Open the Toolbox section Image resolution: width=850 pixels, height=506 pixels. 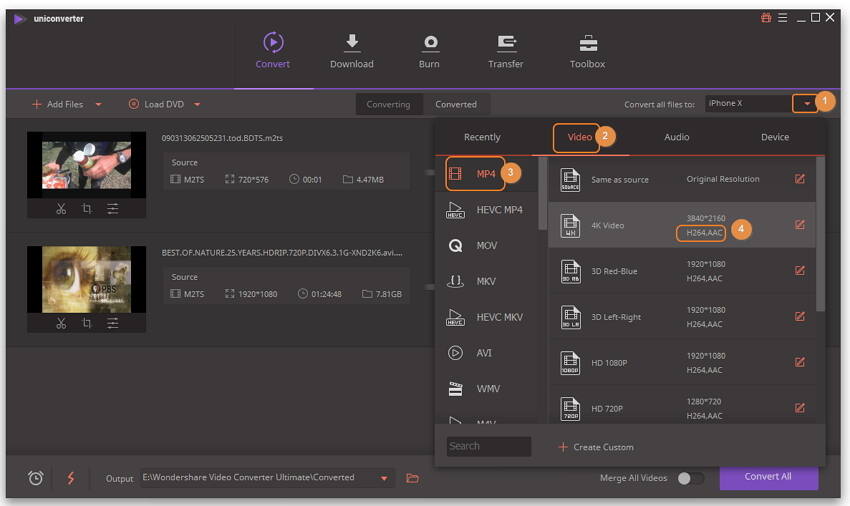pos(588,51)
